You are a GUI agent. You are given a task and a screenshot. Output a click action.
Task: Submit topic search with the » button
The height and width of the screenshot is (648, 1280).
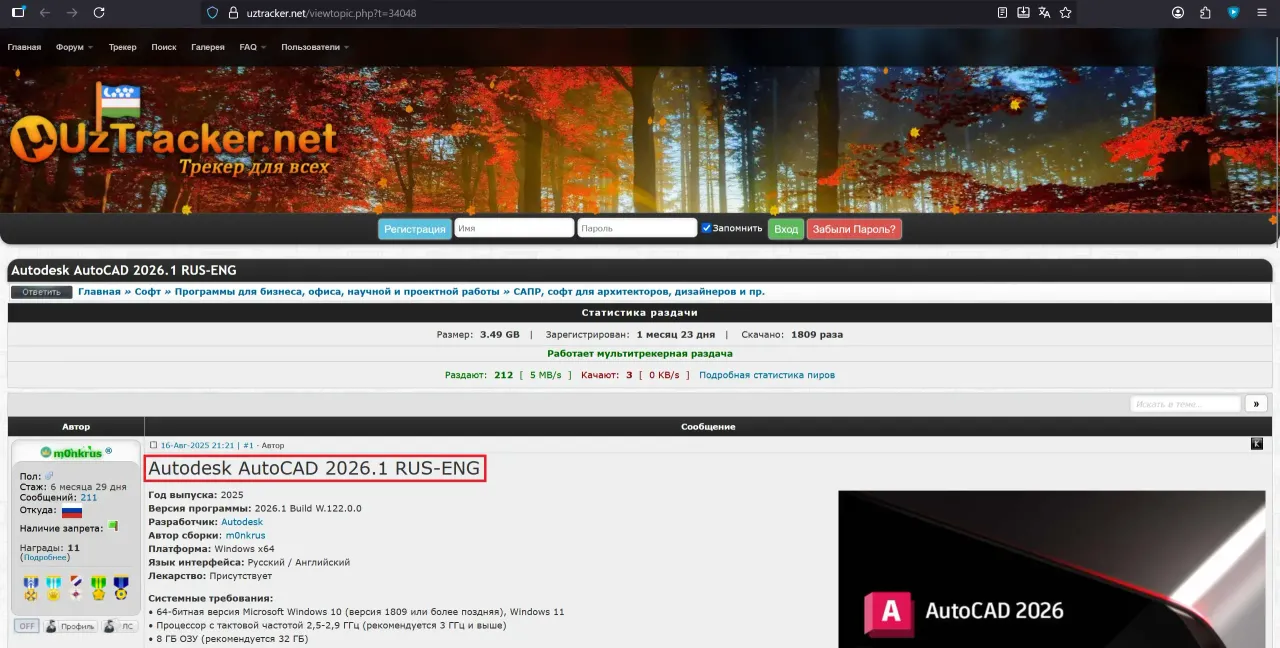1256,404
